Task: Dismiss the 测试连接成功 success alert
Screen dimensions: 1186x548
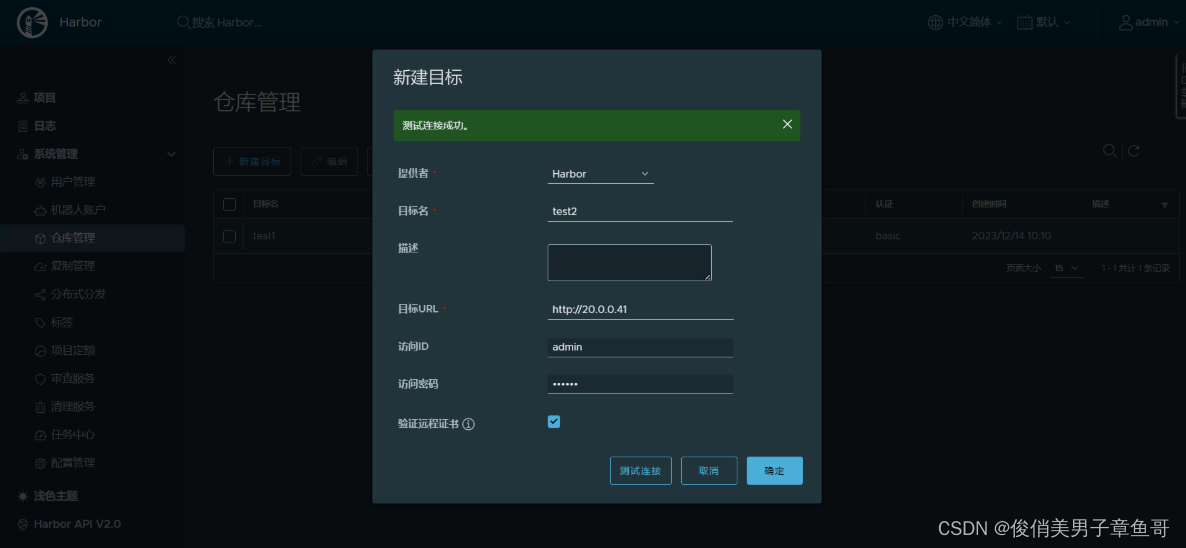Action: point(787,124)
